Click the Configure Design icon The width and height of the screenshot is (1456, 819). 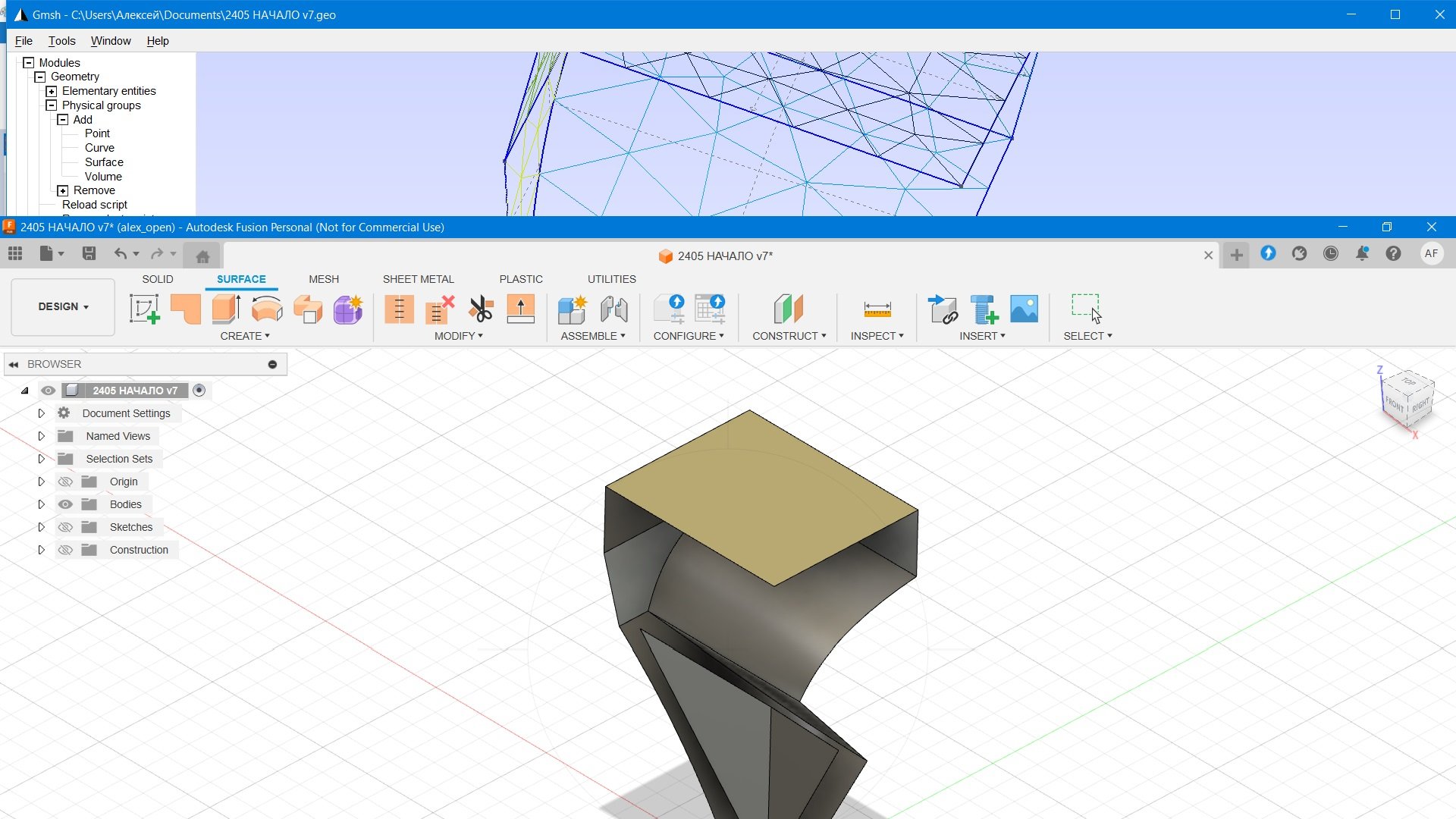click(670, 309)
